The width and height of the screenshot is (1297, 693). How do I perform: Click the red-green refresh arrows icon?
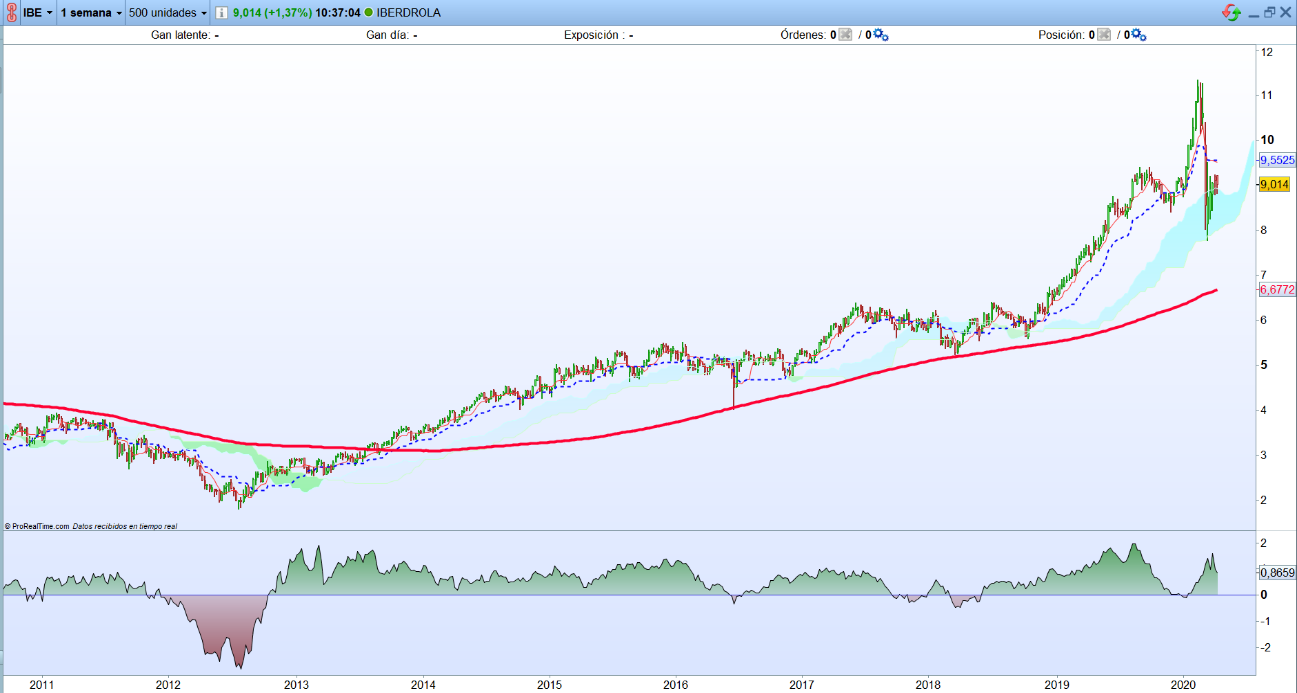point(1232,13)
